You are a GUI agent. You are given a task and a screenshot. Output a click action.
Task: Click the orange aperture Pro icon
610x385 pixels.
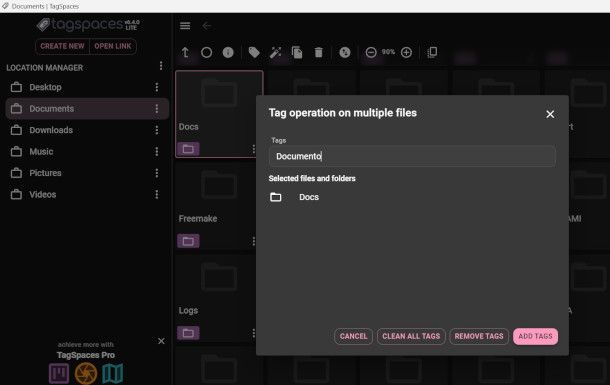pyautogui.click(x=86, y=373)
